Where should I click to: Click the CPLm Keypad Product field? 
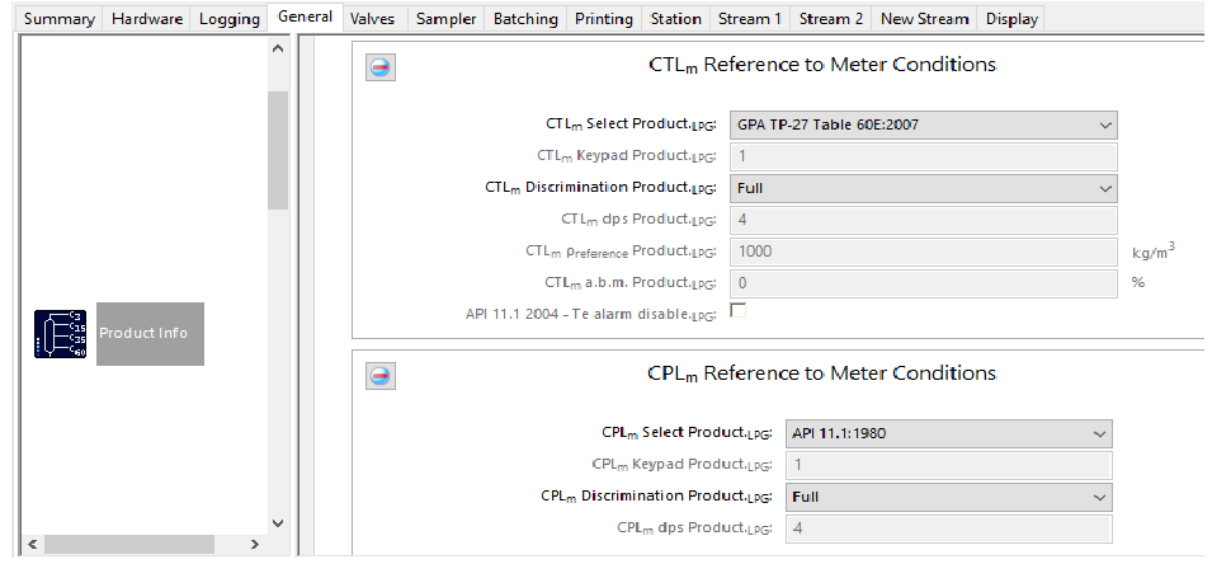click(x=948, y=465)
